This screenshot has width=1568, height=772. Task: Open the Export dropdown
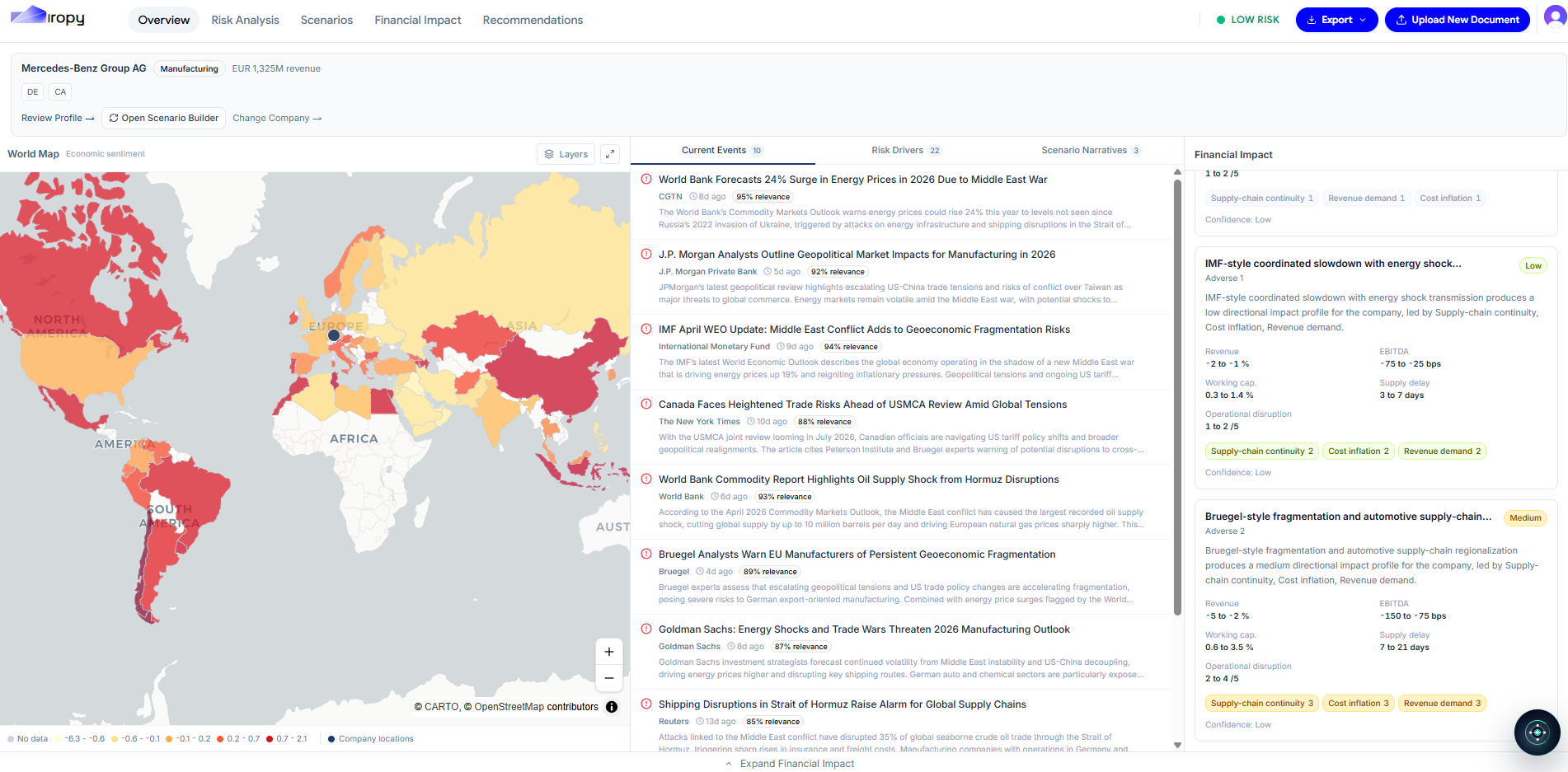(x=1336, y=20)
